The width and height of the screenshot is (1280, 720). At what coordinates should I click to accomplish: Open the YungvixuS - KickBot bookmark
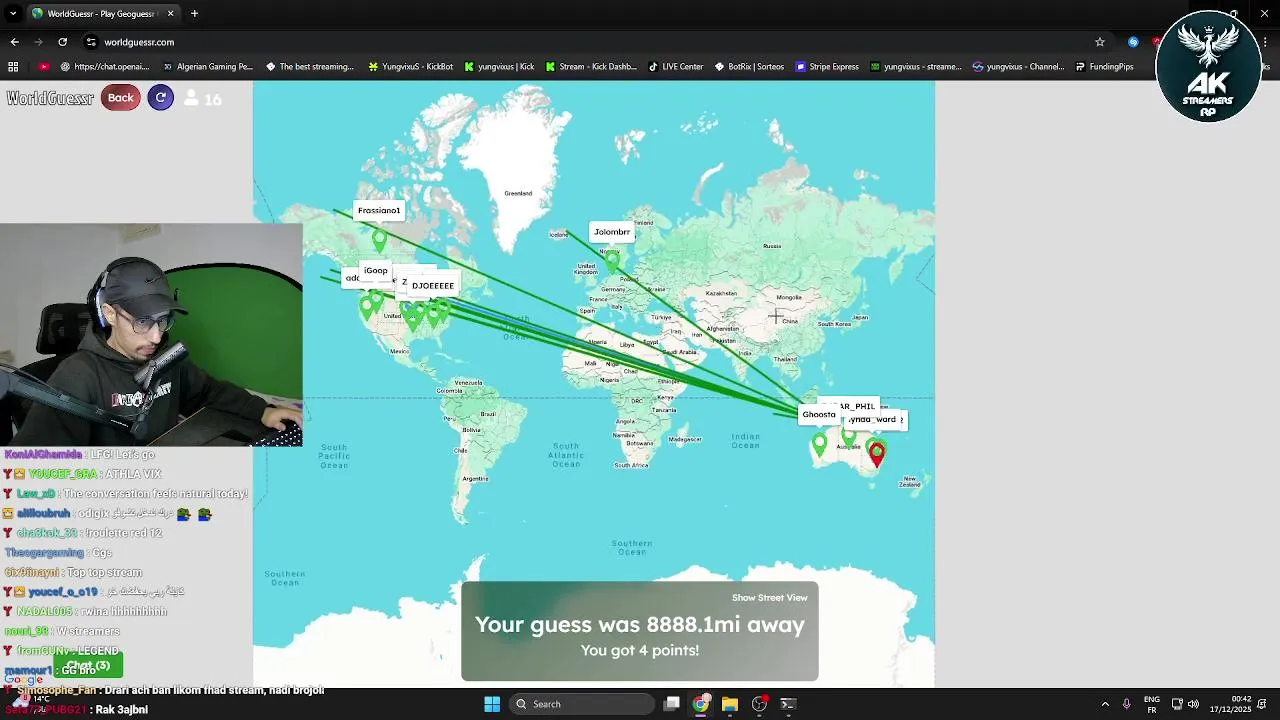pos(410,67)
